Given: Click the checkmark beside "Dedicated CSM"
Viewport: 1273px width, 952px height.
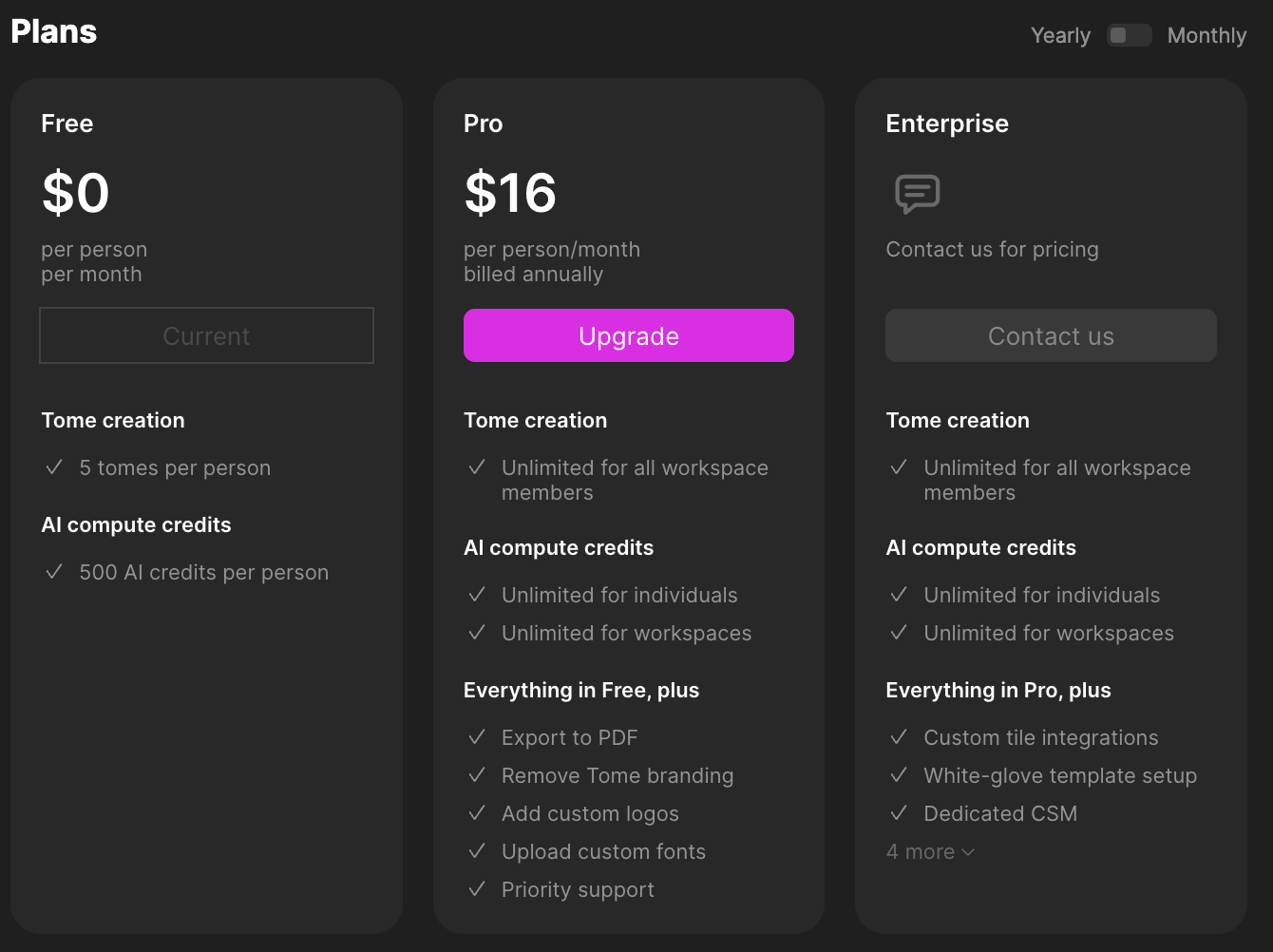Looking at the screenshot, I should 899,813.
